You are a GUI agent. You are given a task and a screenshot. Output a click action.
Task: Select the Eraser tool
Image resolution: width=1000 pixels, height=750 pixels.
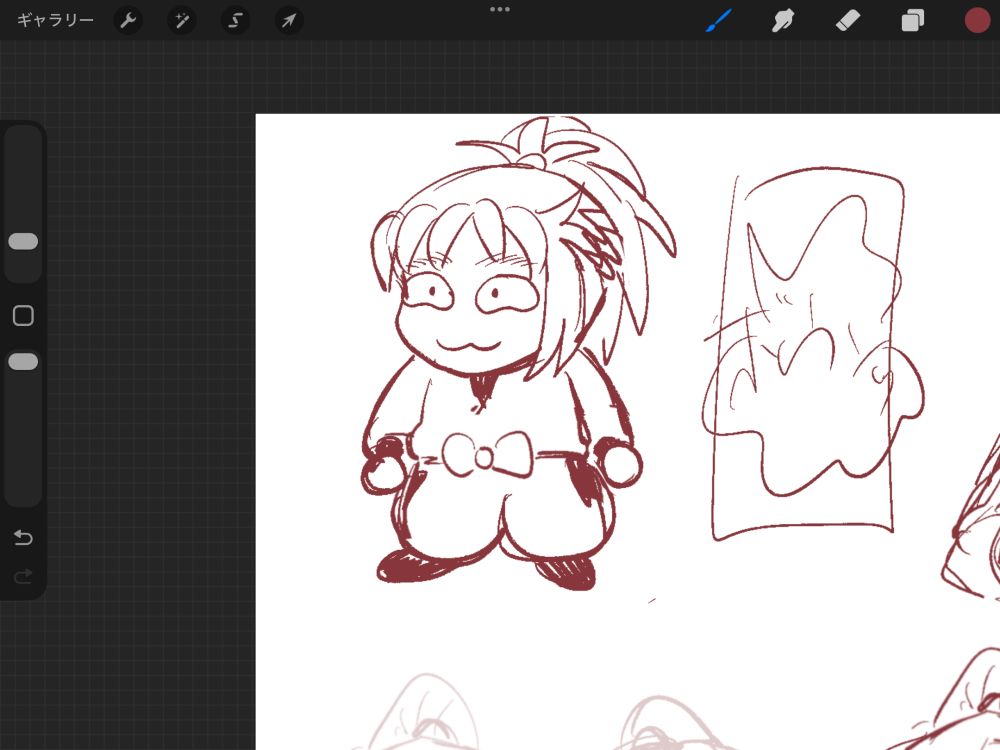[848, 21]
